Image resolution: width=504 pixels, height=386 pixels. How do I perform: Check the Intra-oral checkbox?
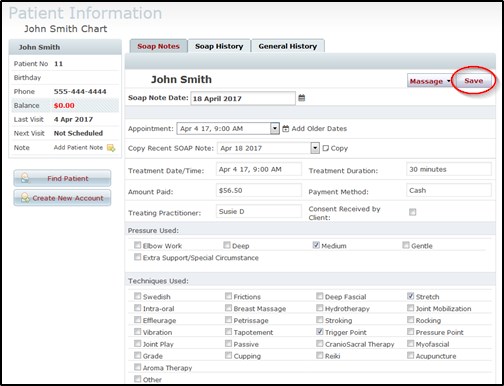137,308
